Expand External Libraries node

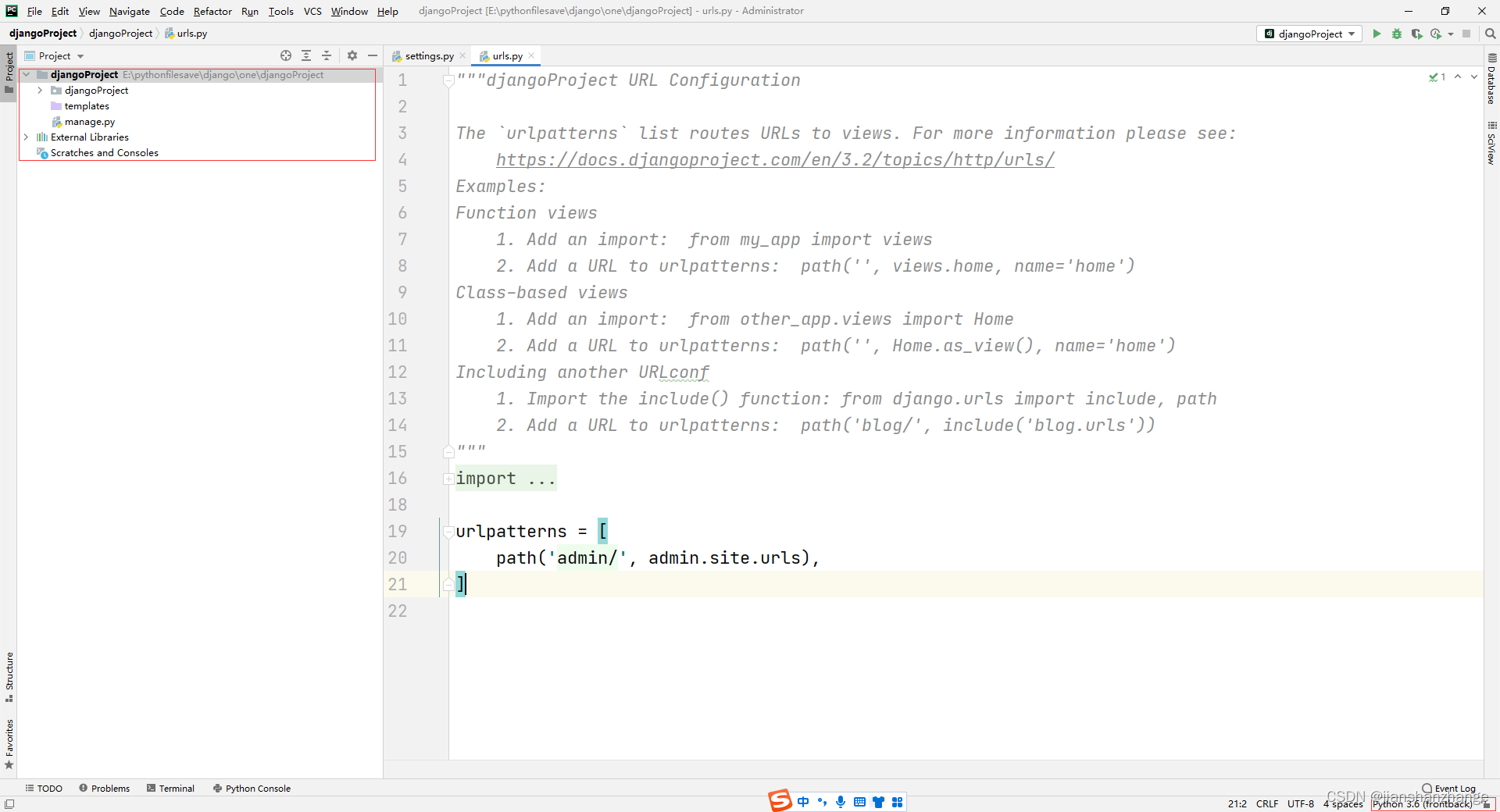pos(27,137)
